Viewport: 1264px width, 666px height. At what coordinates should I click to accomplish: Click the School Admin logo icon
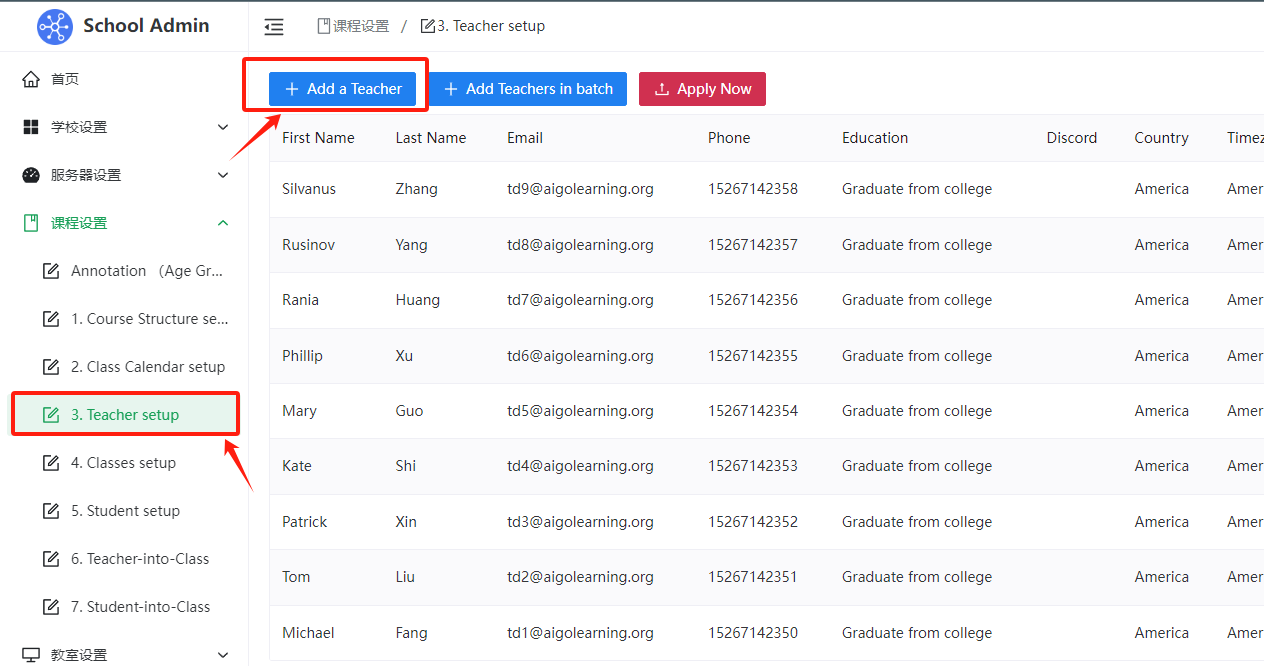[x=55, y=26]
